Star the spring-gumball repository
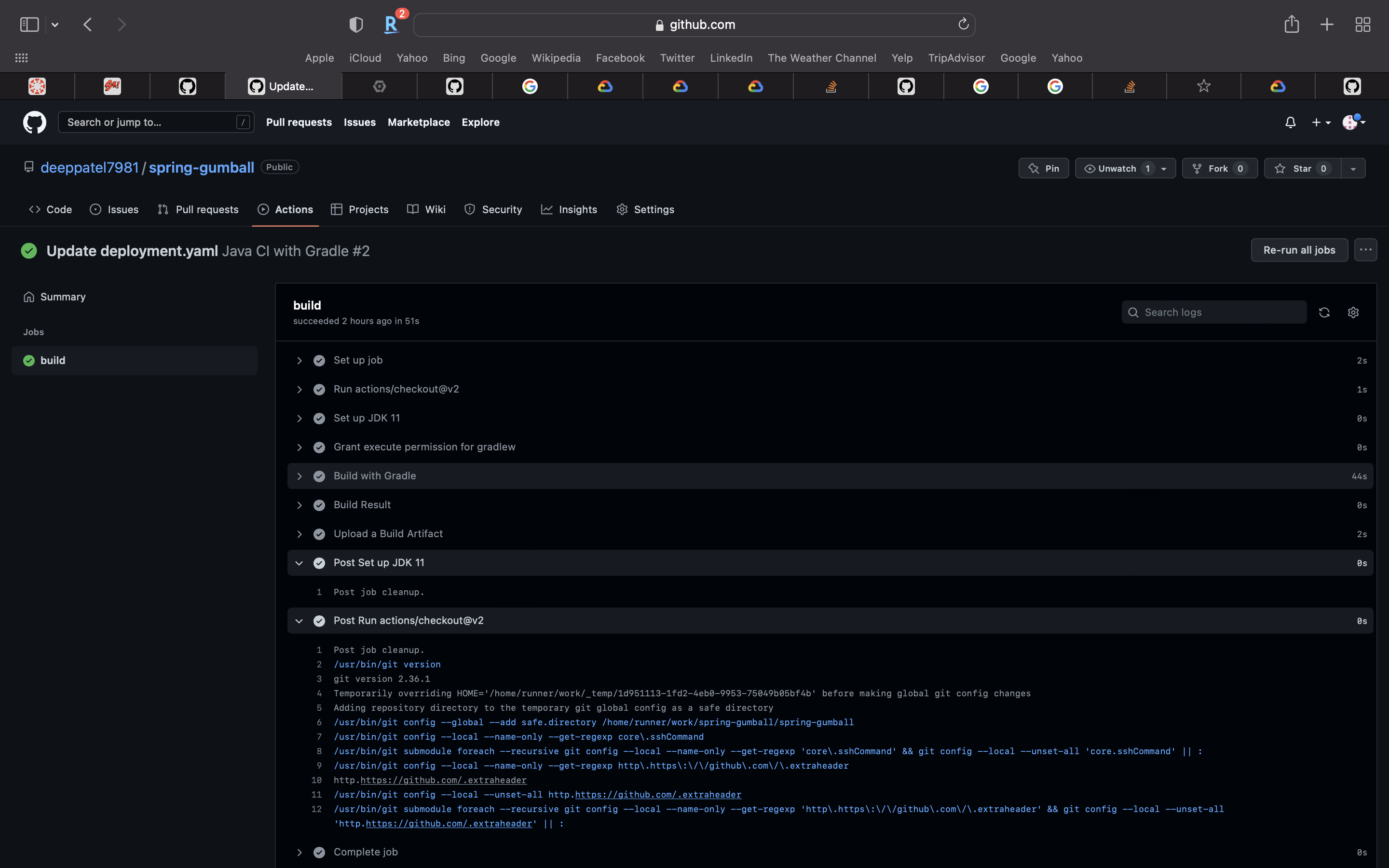This screenshot has width=1389, height=868. point(1301,168)
